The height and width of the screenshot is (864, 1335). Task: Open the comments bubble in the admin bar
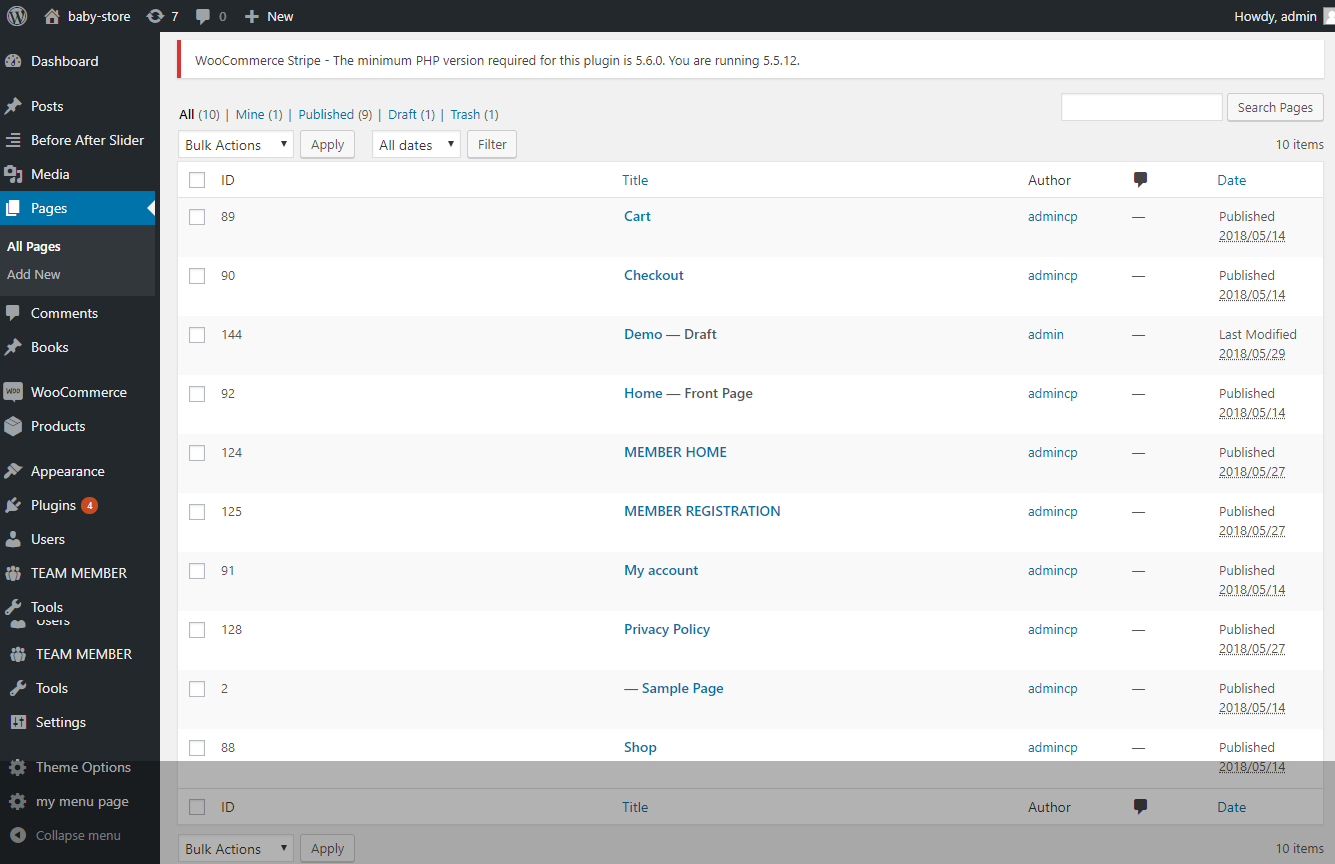203,16
